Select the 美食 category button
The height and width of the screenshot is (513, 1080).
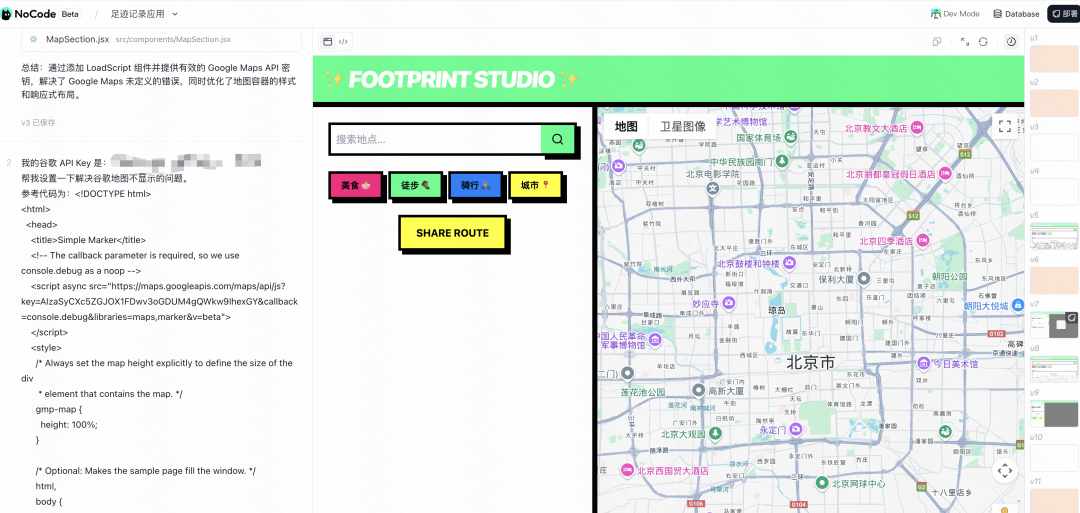click(355, 185)
